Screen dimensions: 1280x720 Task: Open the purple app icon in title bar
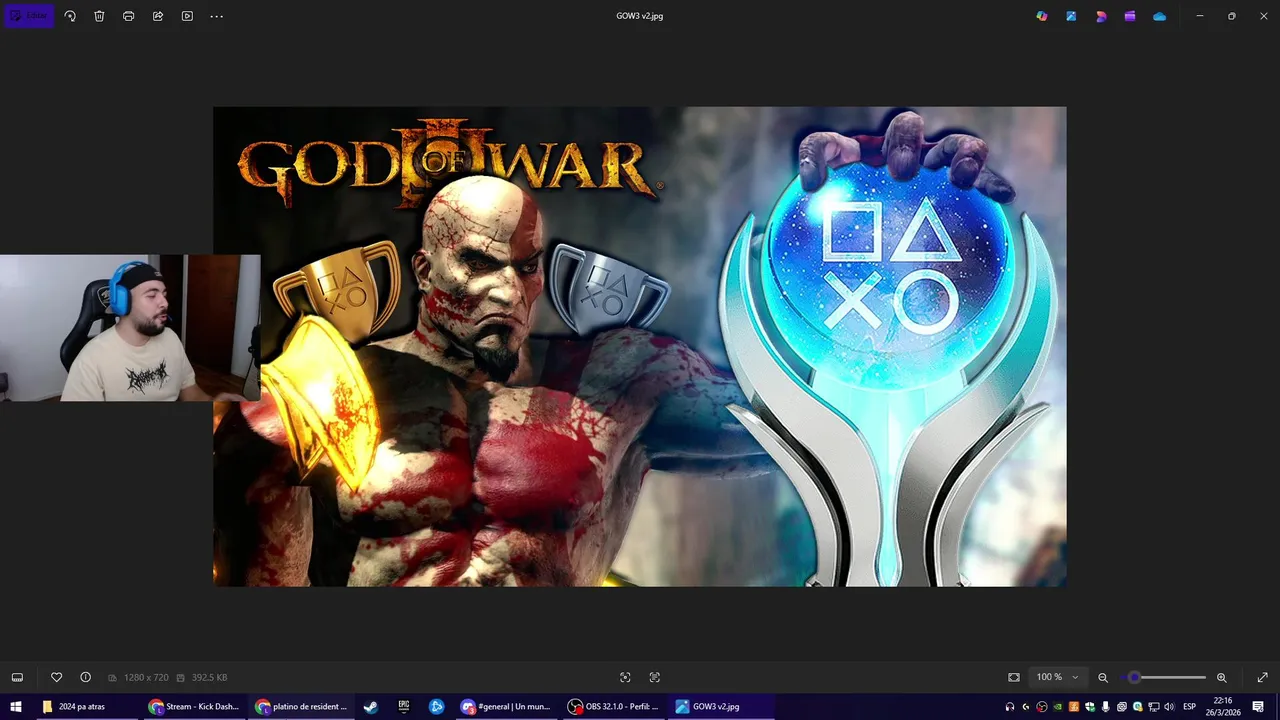click(x=1130, y=16)
